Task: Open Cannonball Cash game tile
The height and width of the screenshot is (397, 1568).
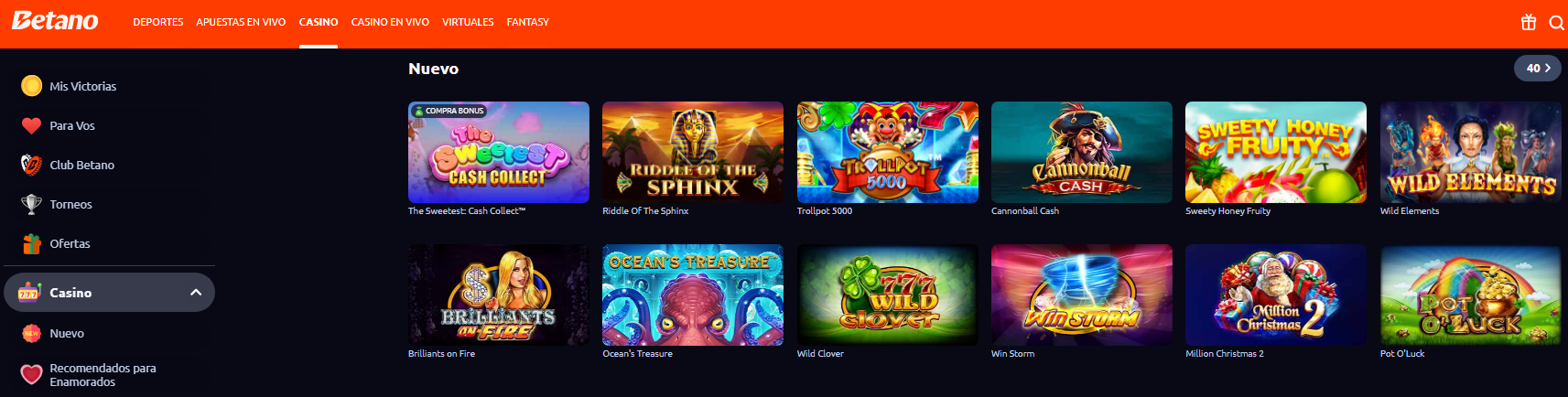Action: pyautogui.click(x=1081, y=152)
